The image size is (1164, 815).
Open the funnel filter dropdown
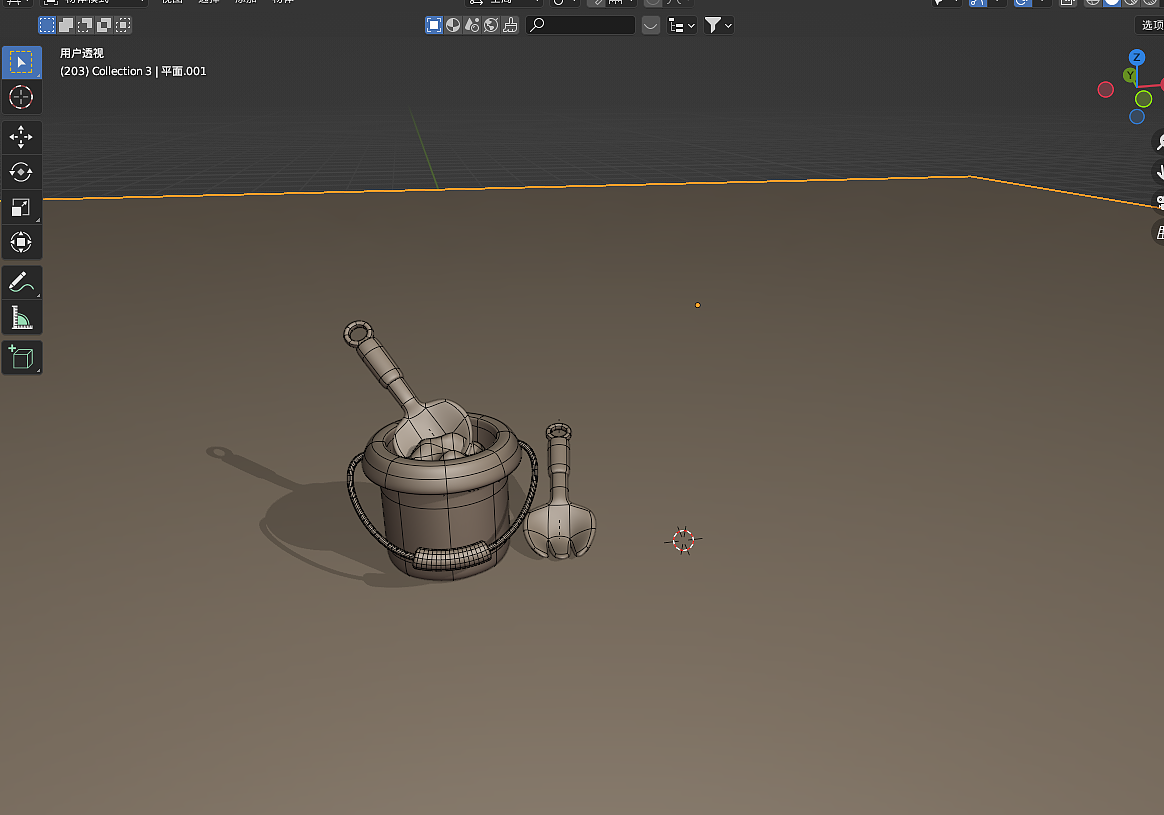coord(718,25)
